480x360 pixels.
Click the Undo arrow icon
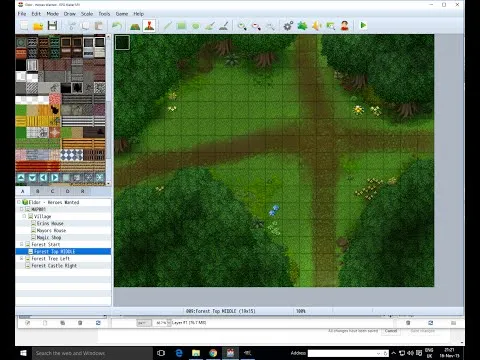(117, 26)
